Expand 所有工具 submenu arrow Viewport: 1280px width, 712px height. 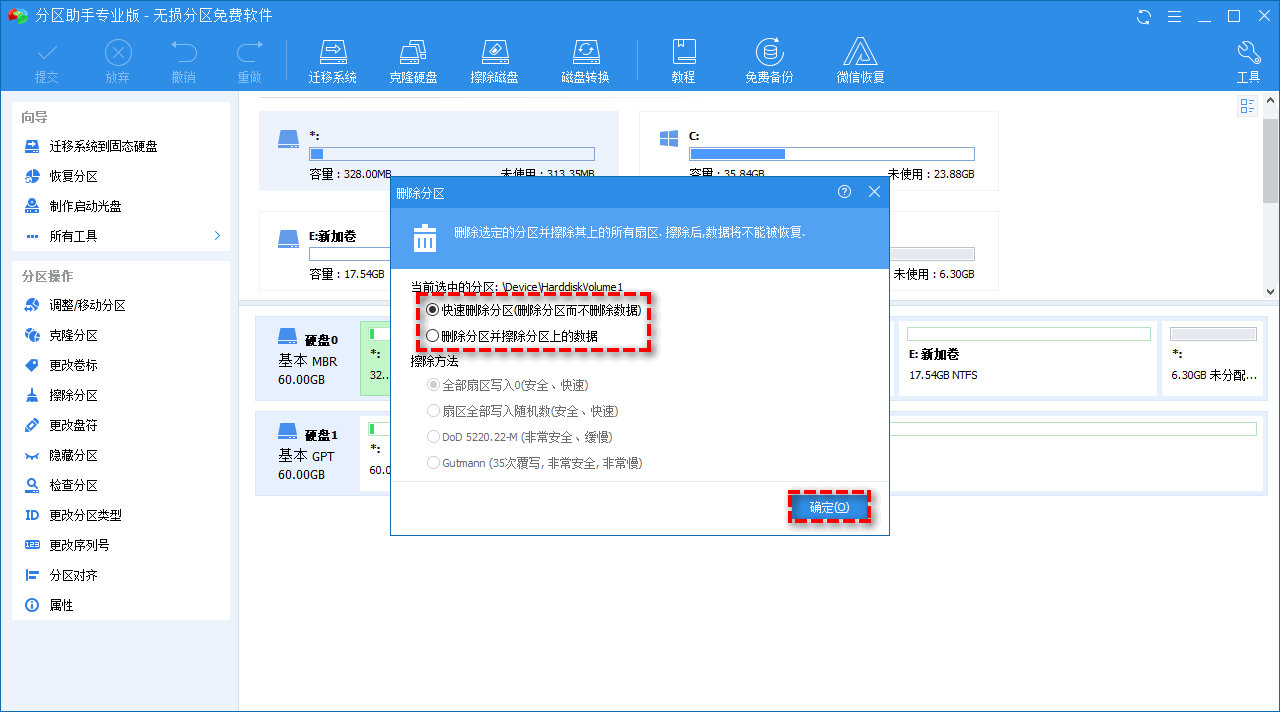217,236
